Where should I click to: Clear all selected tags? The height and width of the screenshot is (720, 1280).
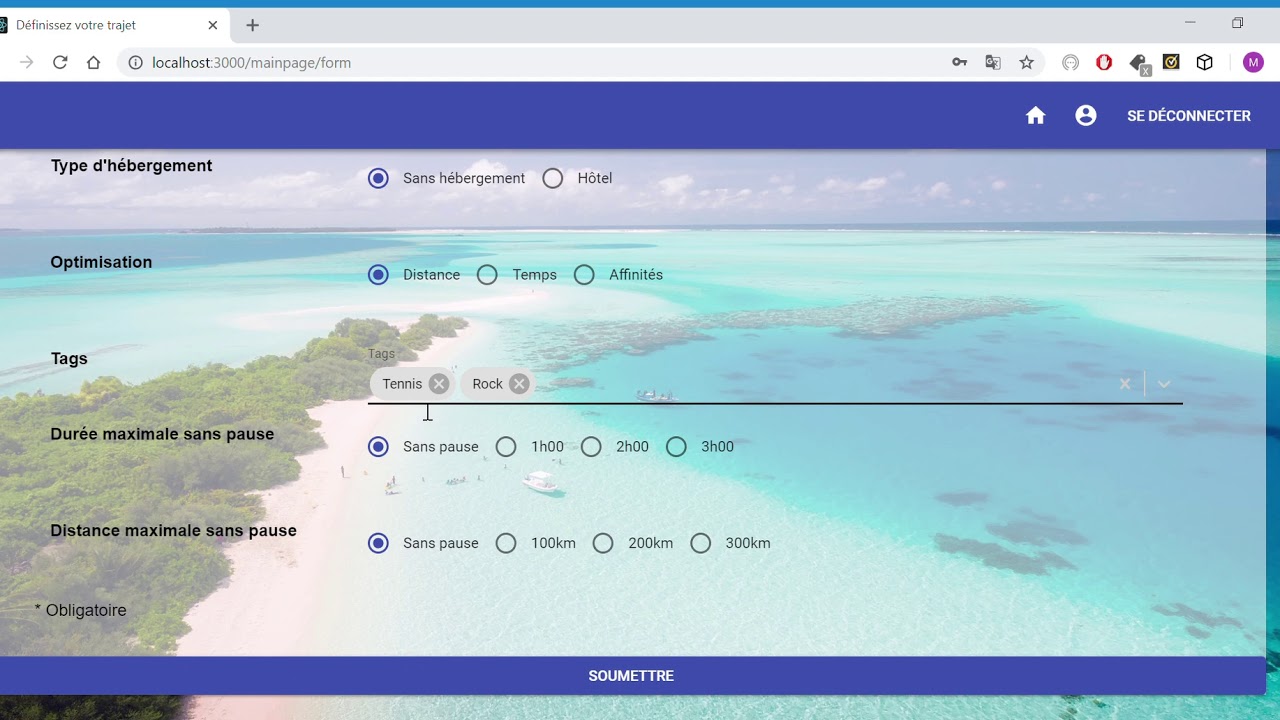pos(1125,384)
